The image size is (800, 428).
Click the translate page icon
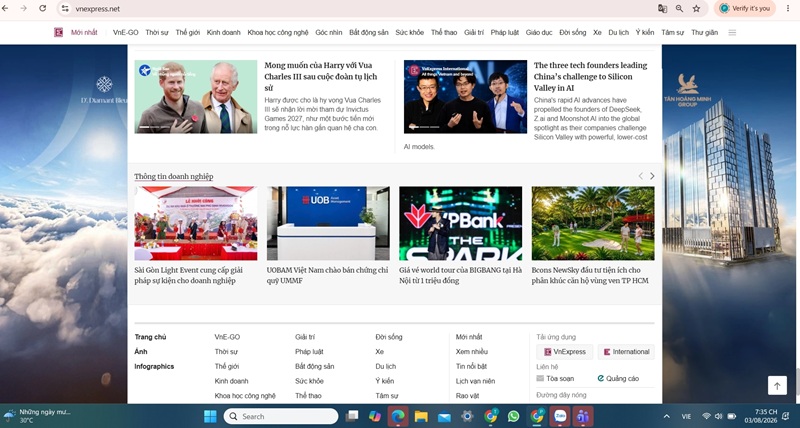tap(662, 9)
